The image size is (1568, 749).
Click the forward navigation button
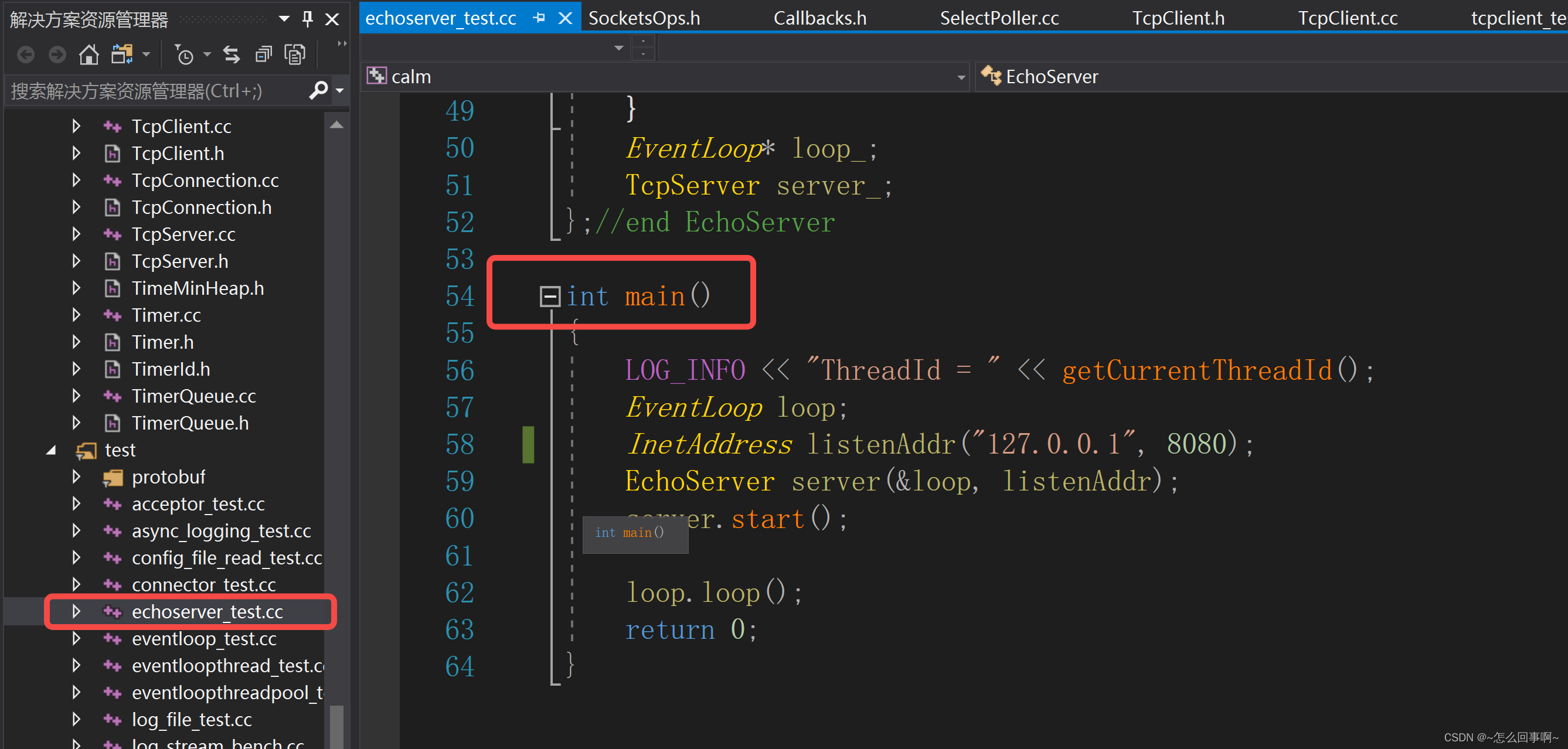57,54
